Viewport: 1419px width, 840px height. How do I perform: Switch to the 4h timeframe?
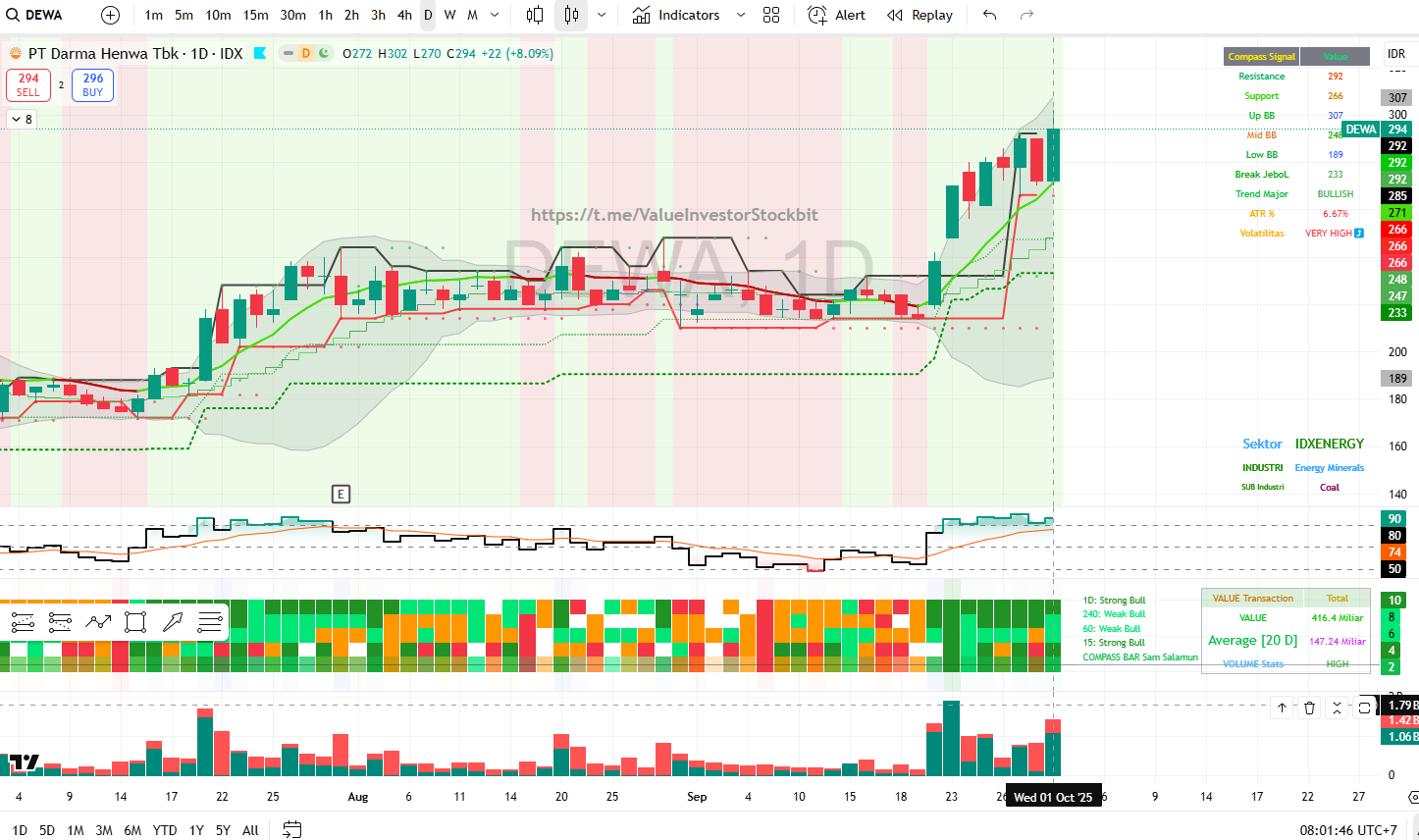[x=404, y=15]
